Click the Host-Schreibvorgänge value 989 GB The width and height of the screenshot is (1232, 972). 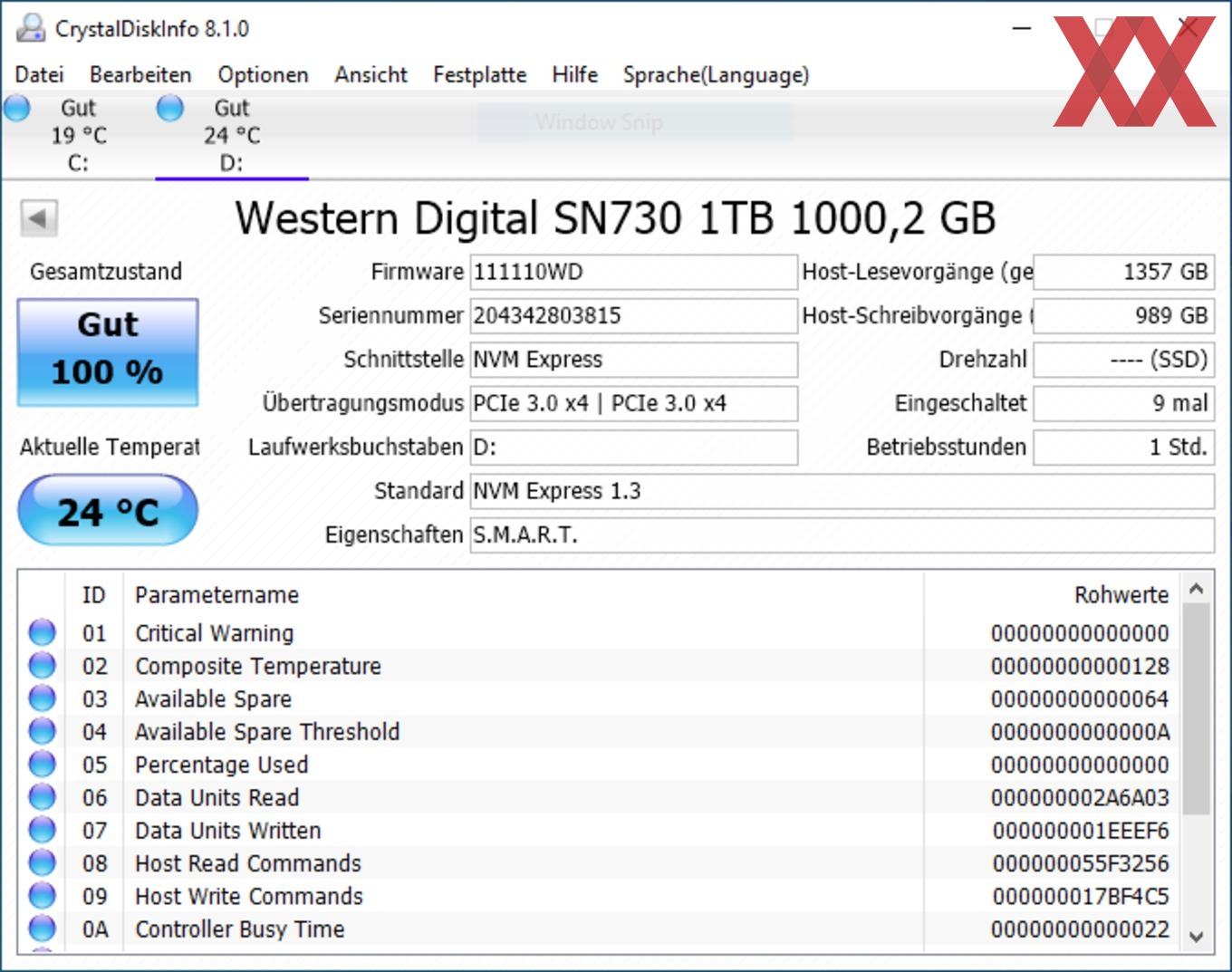[1123, 315]
